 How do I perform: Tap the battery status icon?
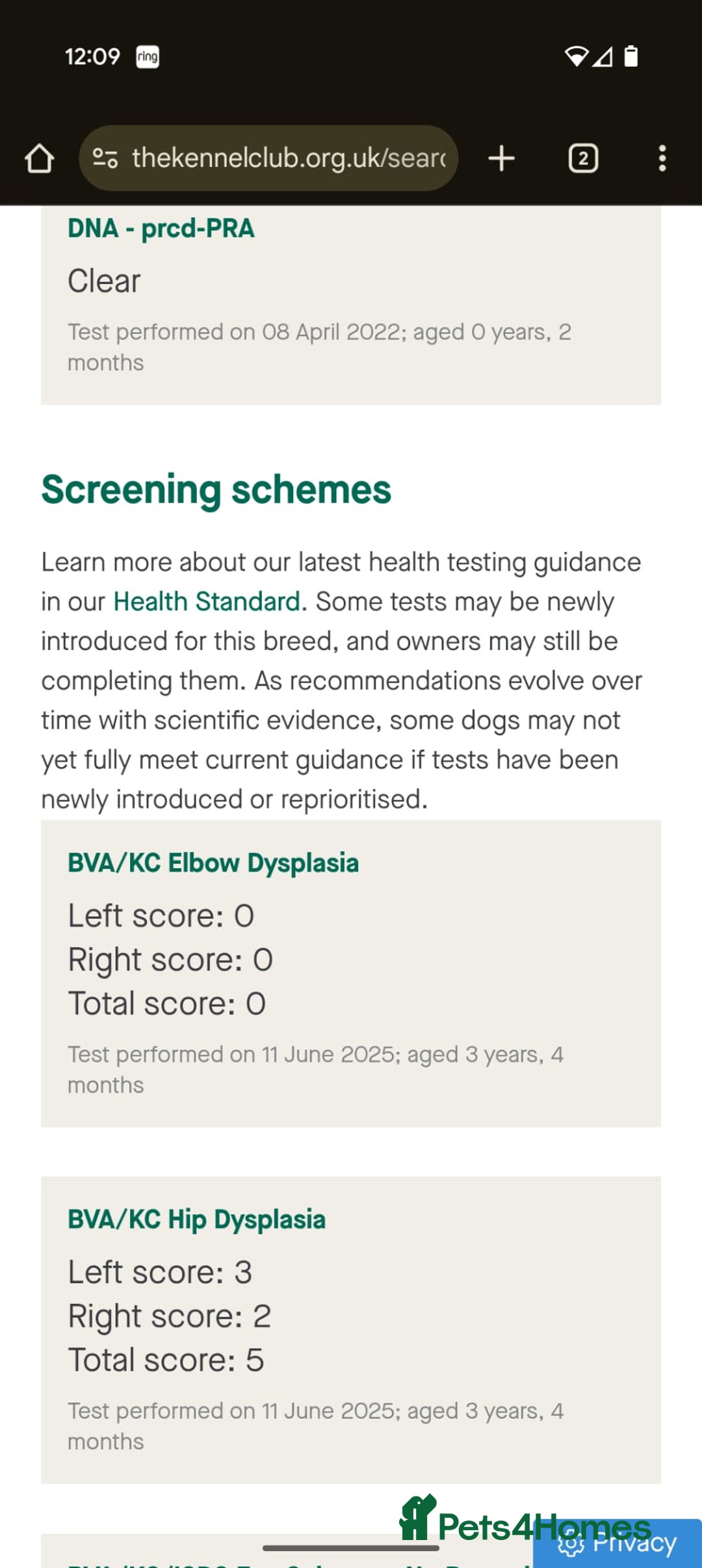630,57
